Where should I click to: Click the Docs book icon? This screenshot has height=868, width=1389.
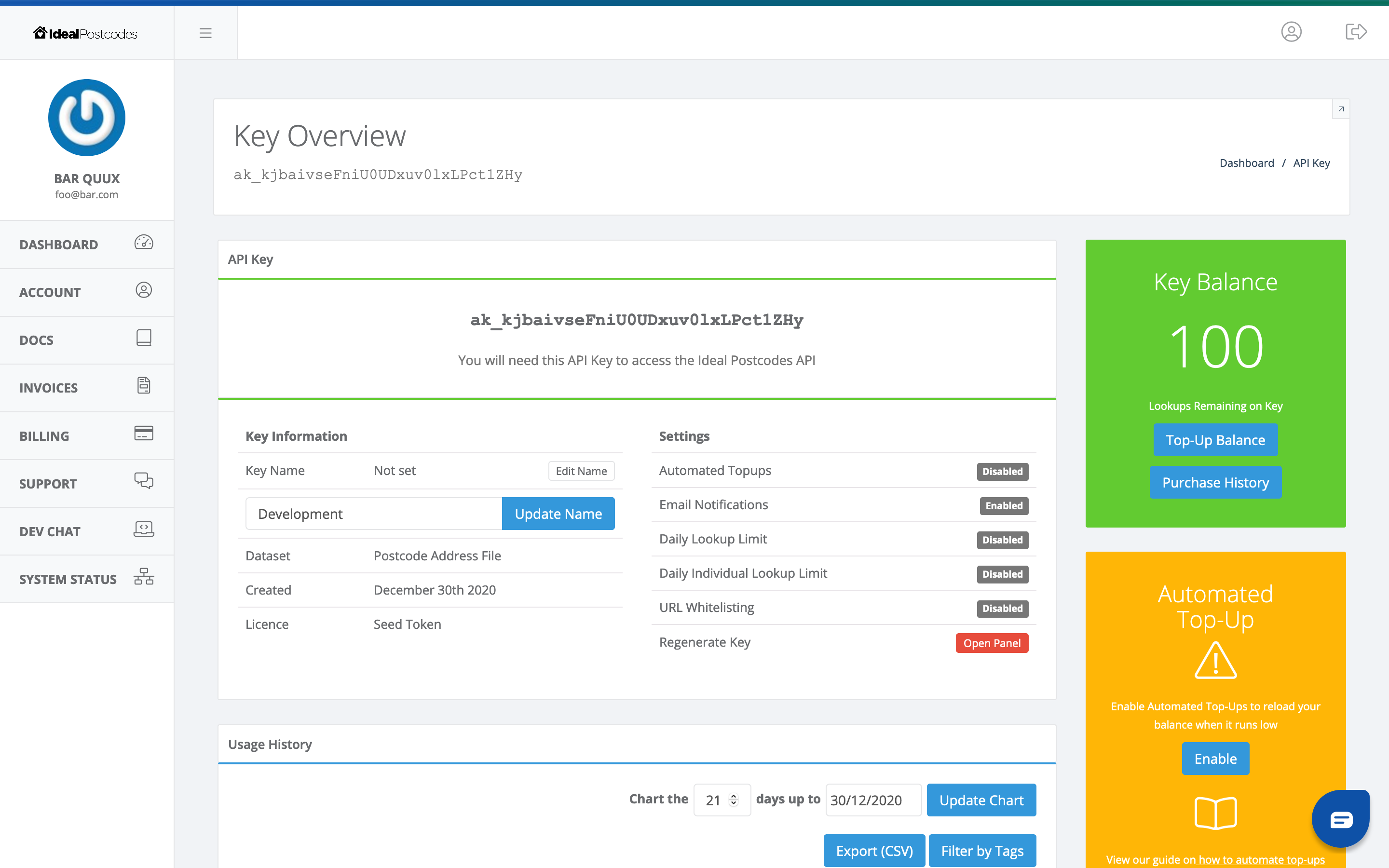144,338
